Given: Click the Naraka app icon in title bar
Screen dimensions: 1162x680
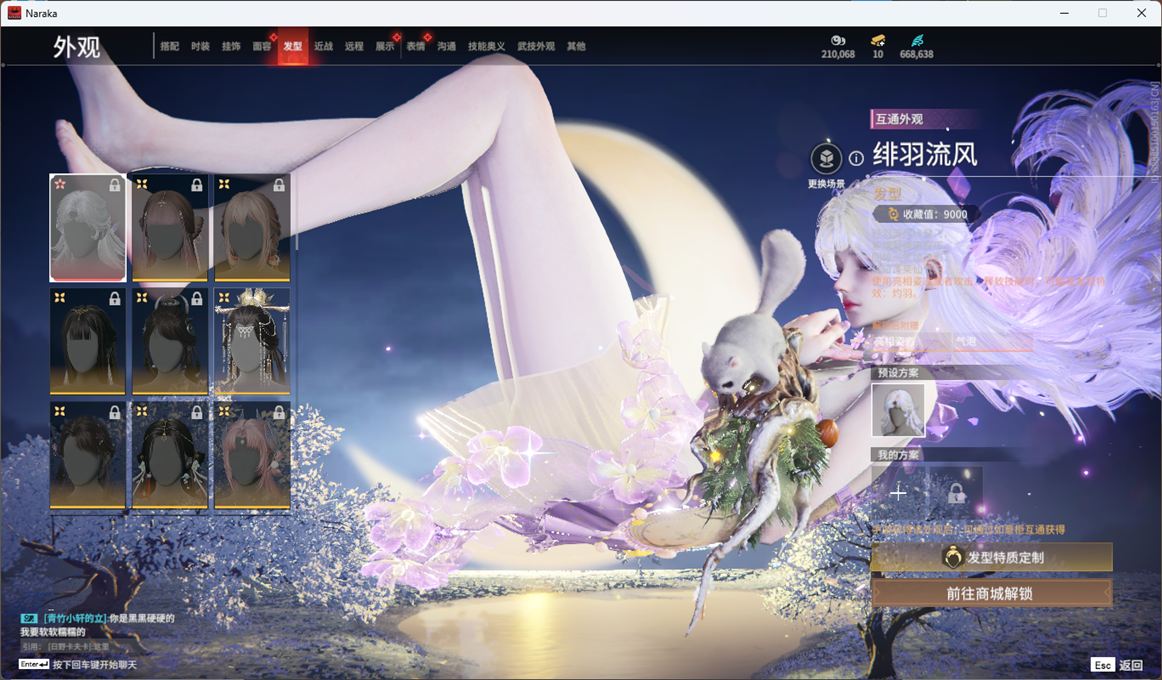Looking at the screenshot, I should point(14,13).
